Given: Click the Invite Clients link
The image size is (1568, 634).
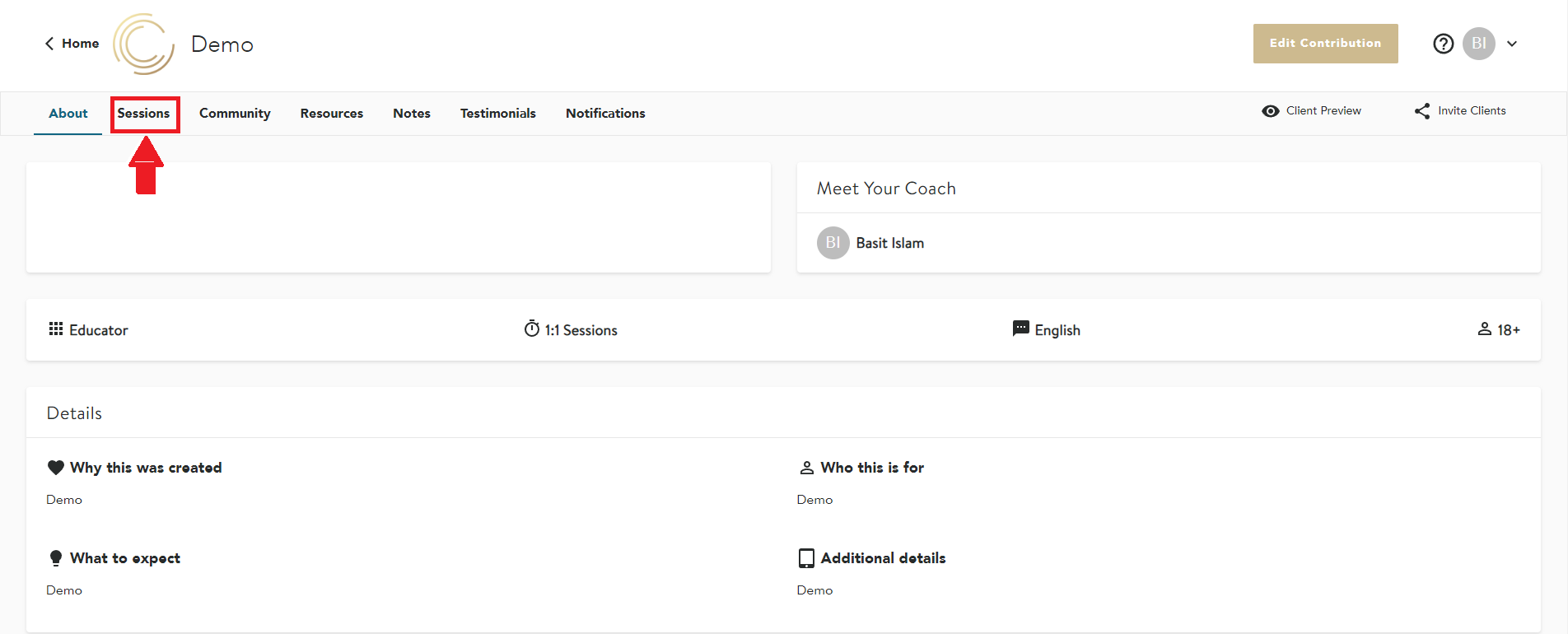Looking at the screenshot, I should click(1471, 111).
